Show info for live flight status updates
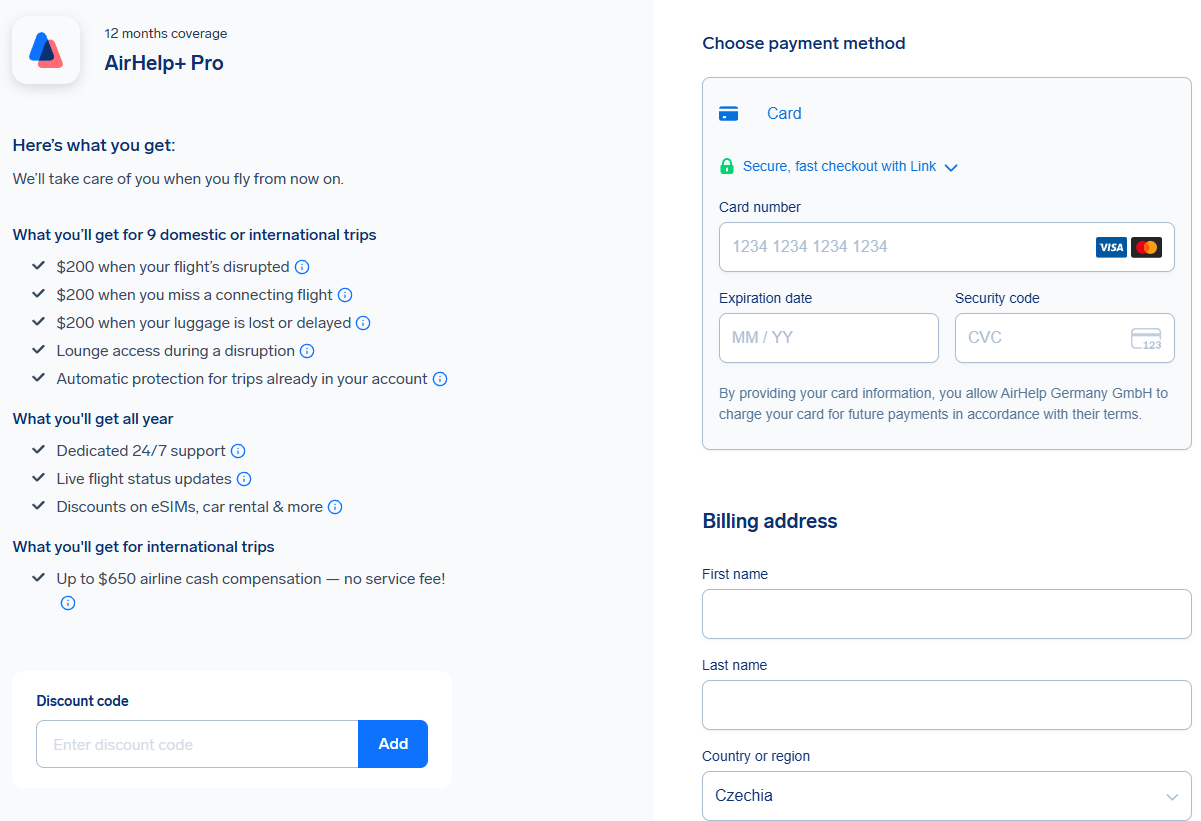 244,479
